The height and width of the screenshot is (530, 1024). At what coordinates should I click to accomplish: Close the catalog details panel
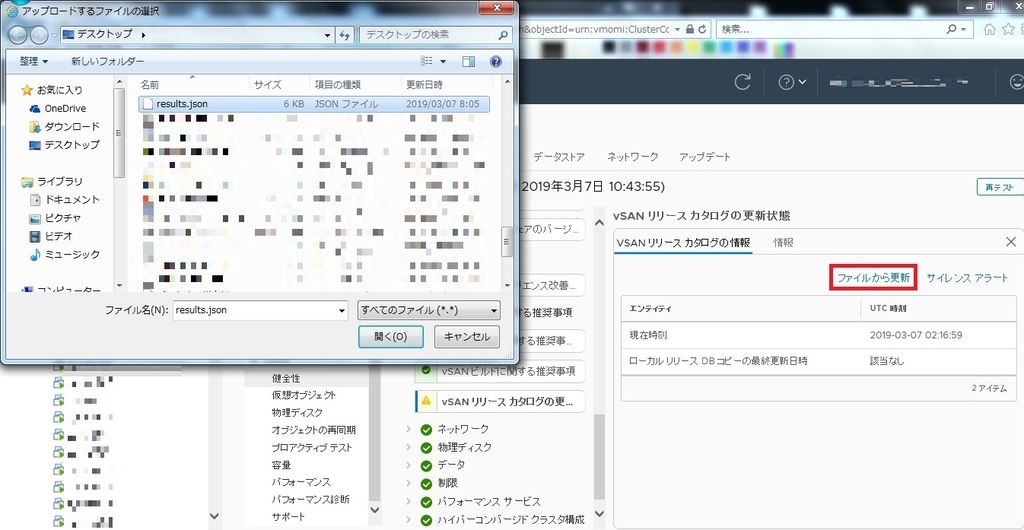click(x=1011, y=242)
